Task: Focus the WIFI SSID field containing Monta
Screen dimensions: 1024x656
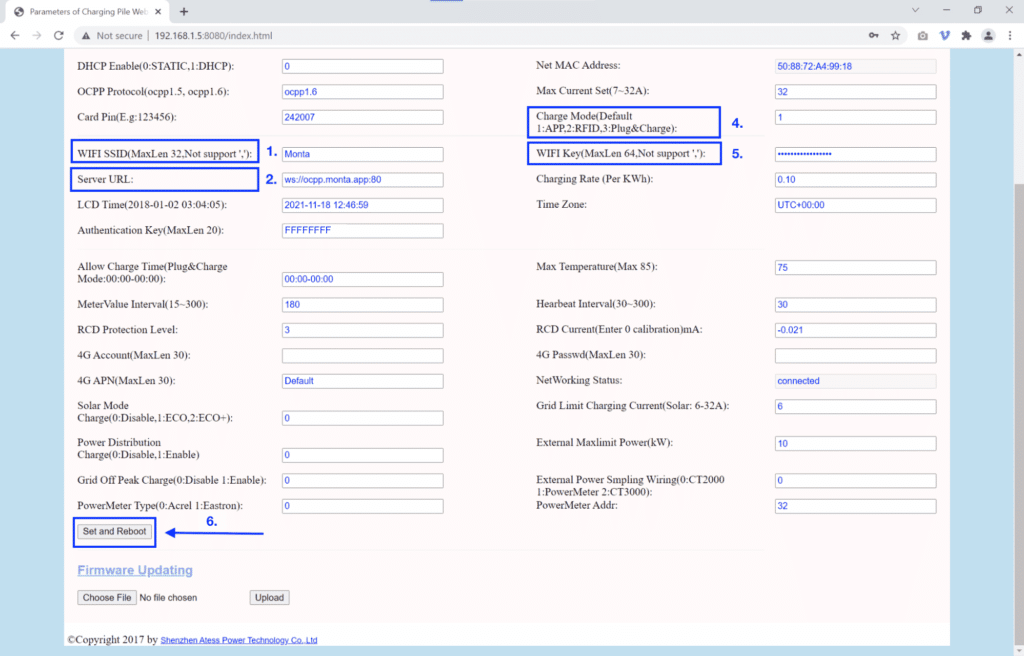Action: click(362, 154)
